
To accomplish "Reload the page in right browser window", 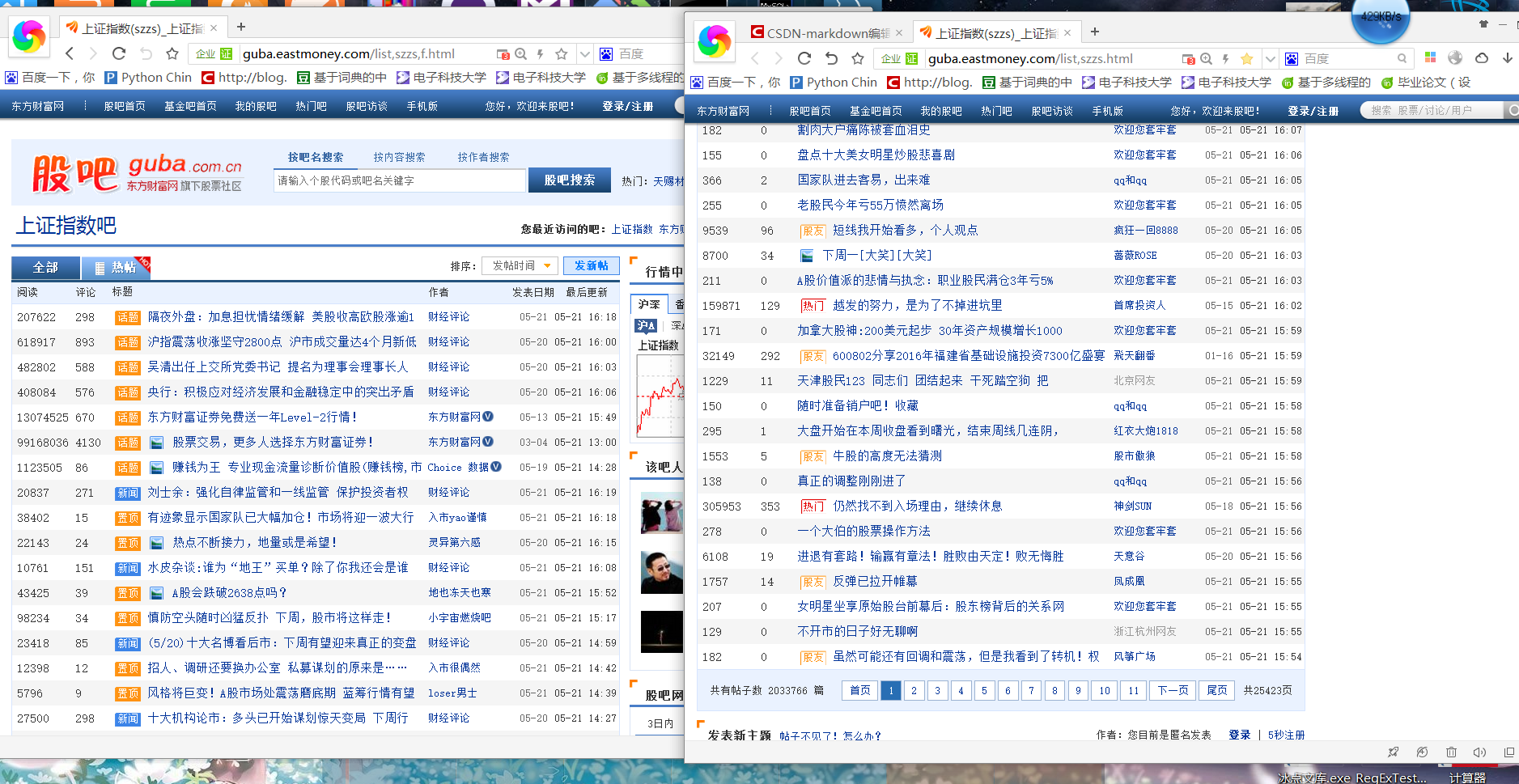I will [804, 58].
